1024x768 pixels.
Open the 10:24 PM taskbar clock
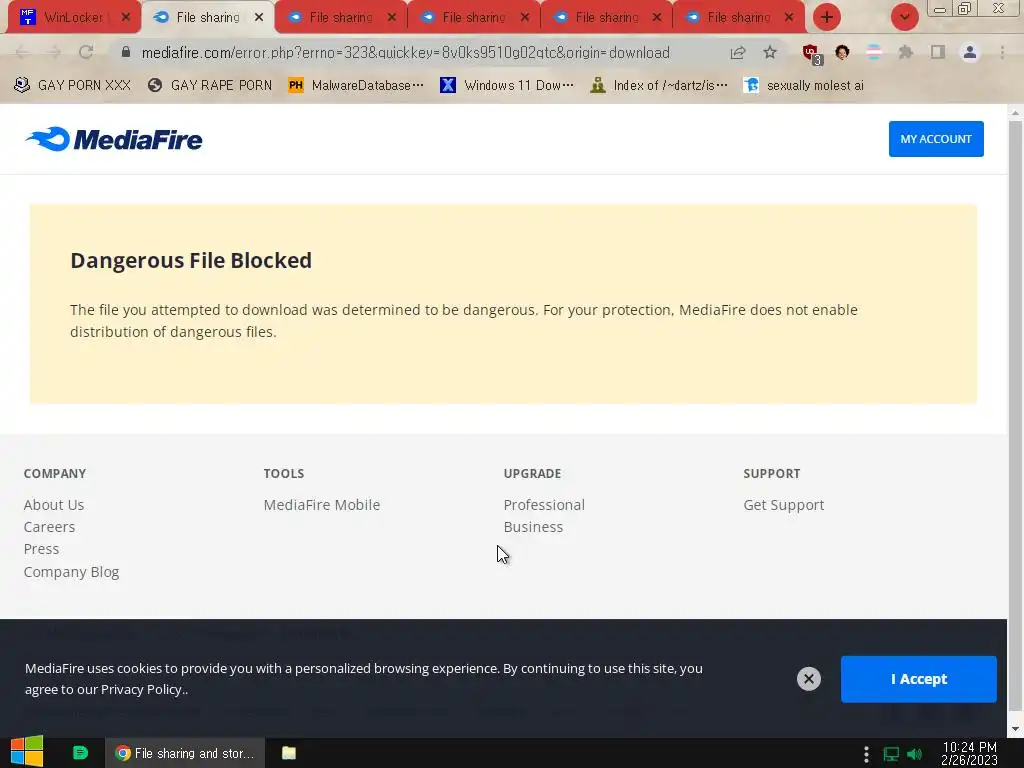(969, 753)
